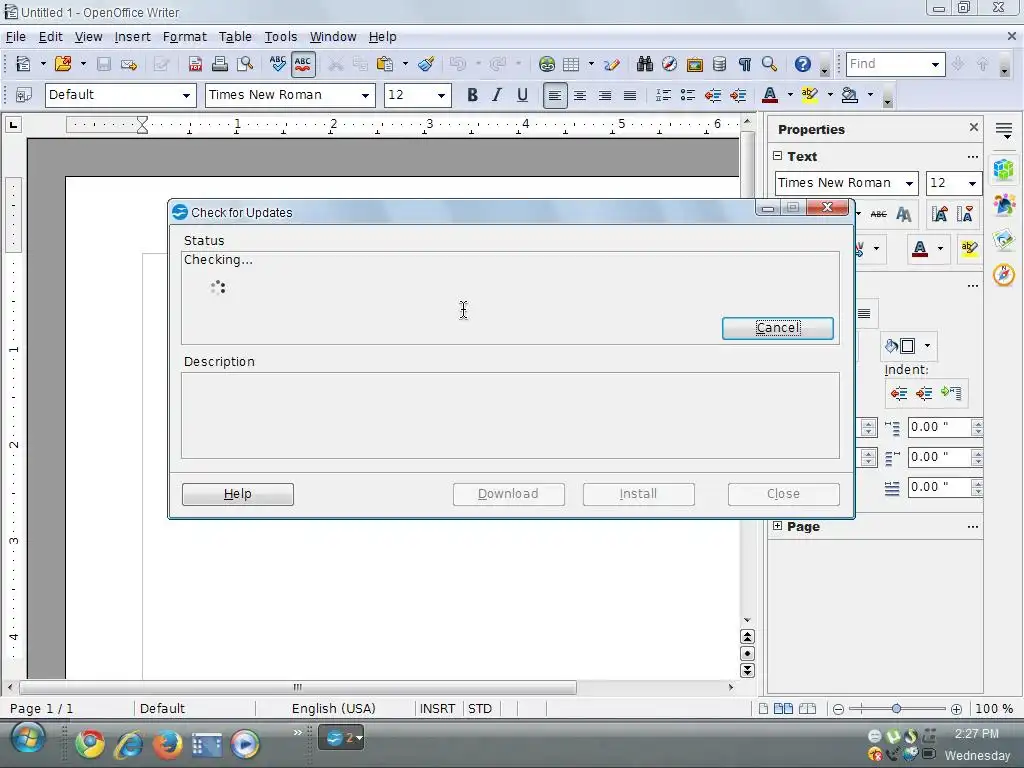This screenshot has height=768, width=1024.
Task: Select Align Left paragraph
Action: pos(554,95)
